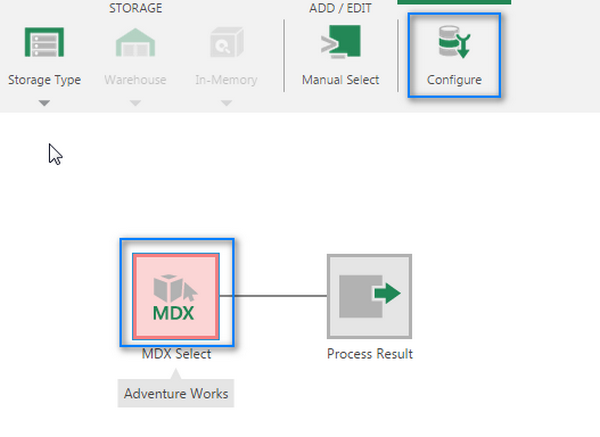Click the MDX Select node caption

click(176, 353)
